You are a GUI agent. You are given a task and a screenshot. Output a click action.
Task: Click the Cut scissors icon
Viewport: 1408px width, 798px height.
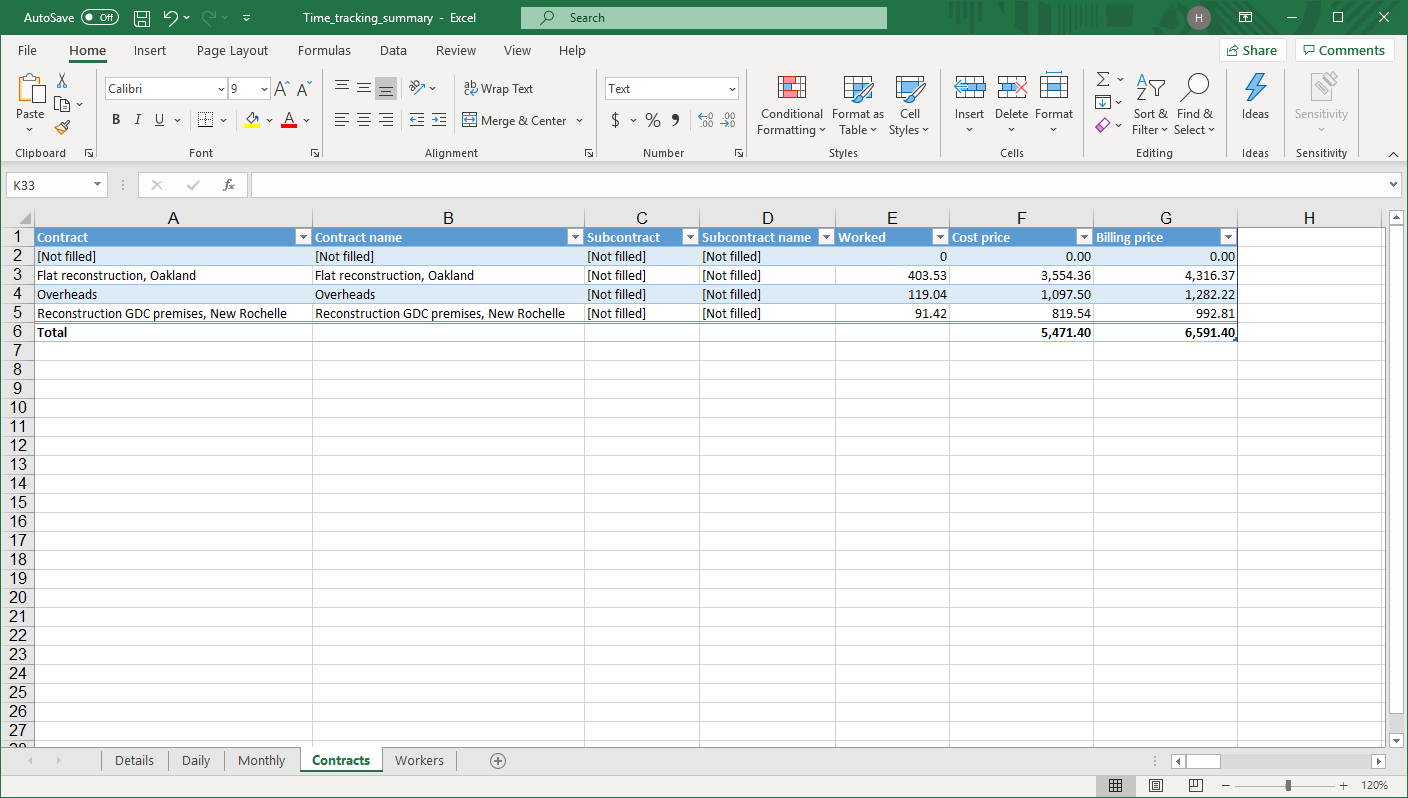point(62,81)
